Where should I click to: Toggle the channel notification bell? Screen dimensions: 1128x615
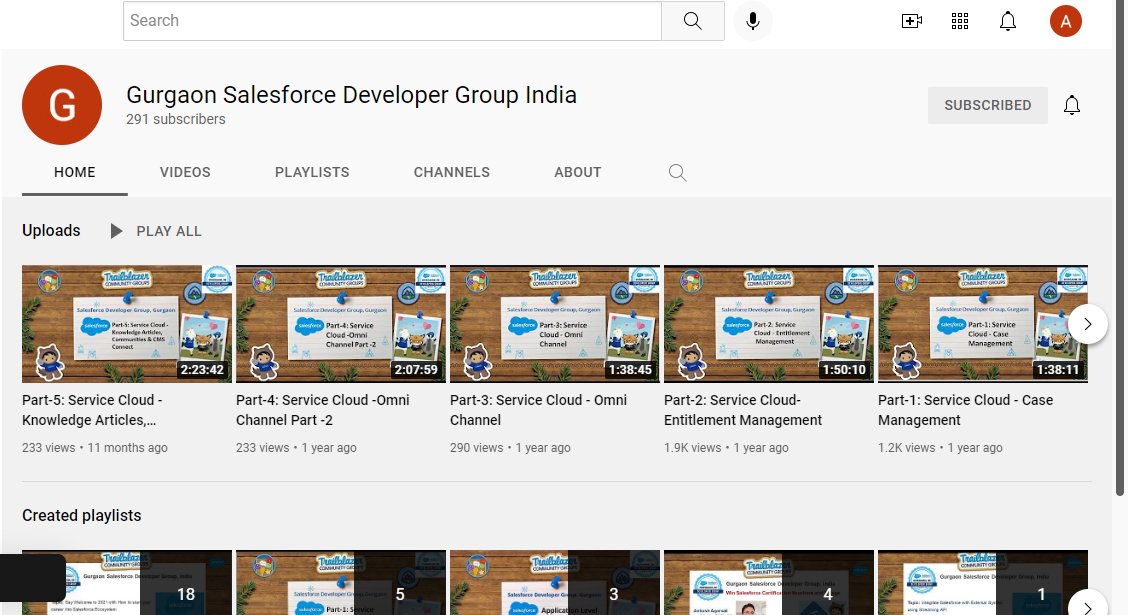pos(1072,105)
